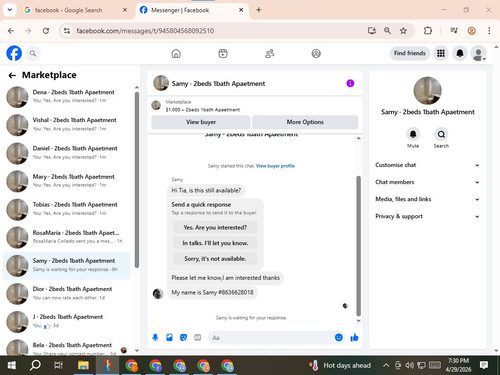Click the voice clip microphone icon
Viewport: 500px width, 375px height.
point(155,337)
